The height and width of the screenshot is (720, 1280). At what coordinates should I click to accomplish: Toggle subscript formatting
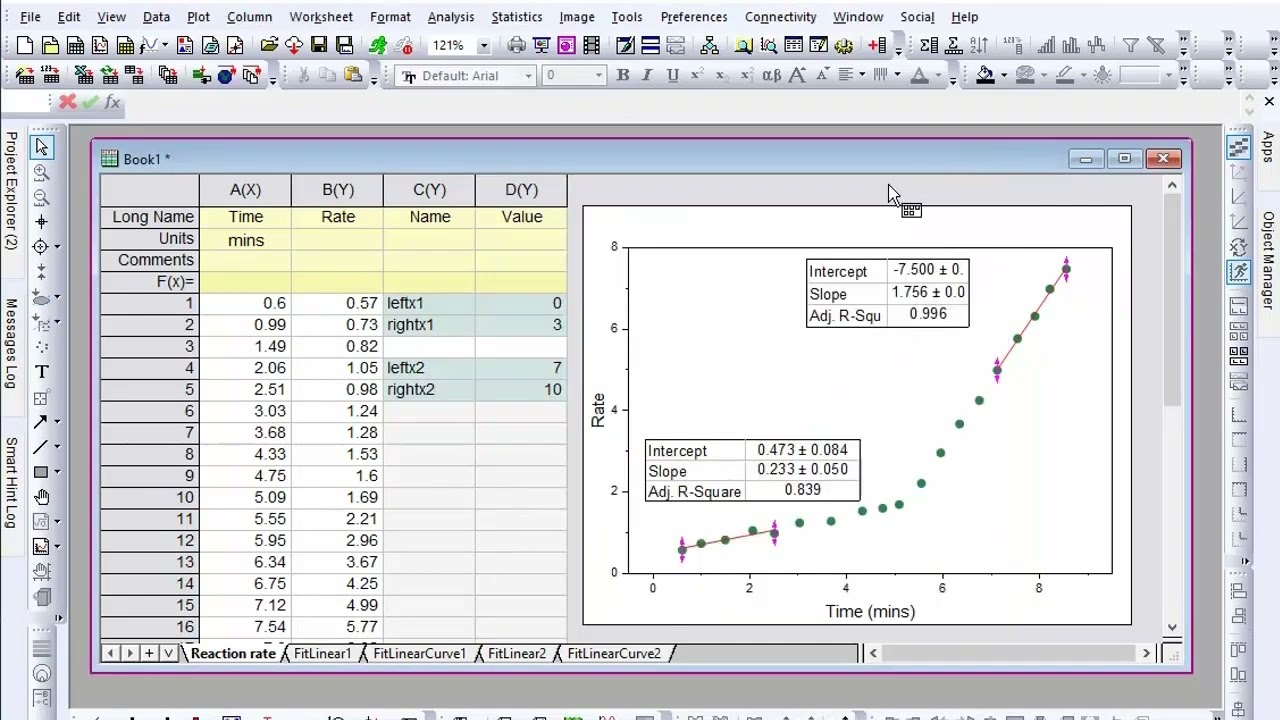click(x=722, y=75)
